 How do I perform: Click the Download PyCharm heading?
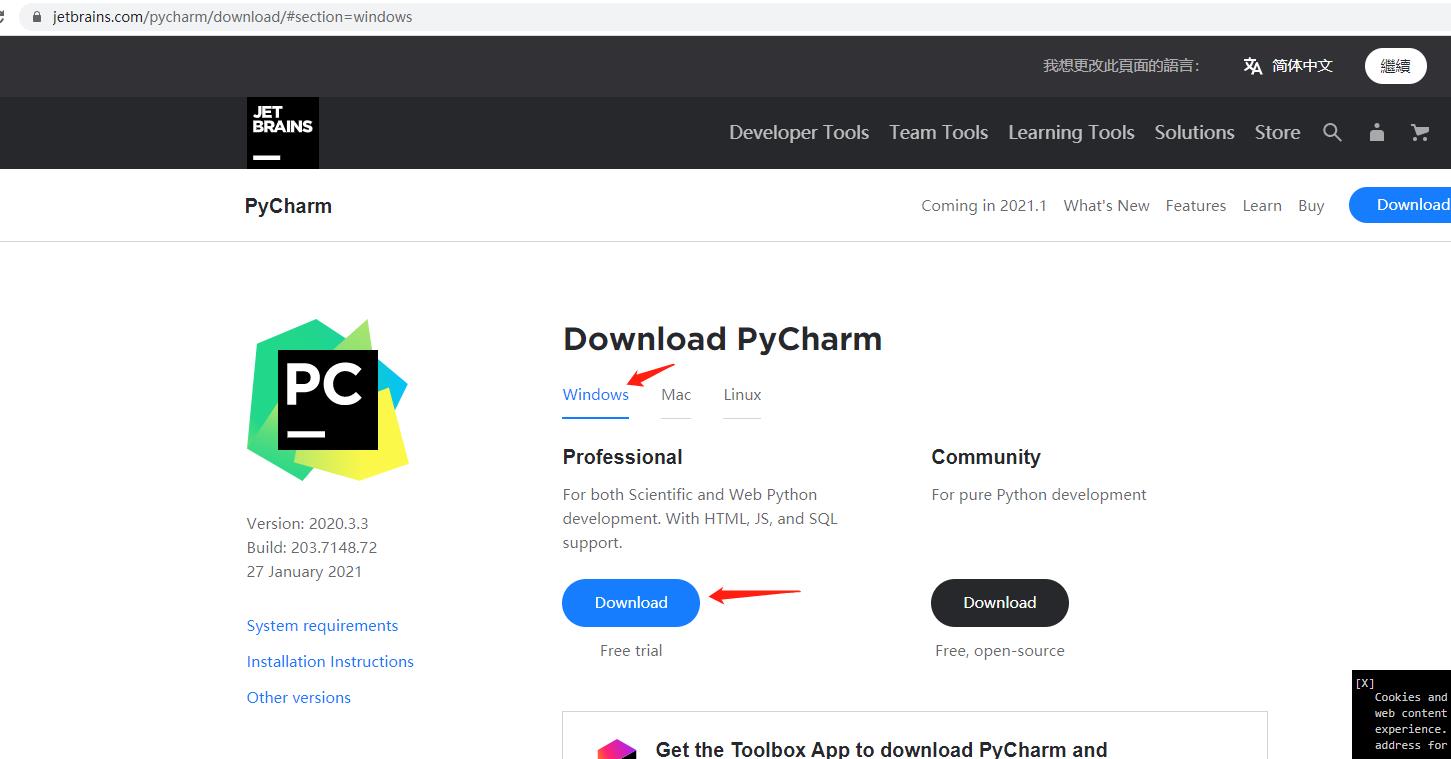pos(722,339)
